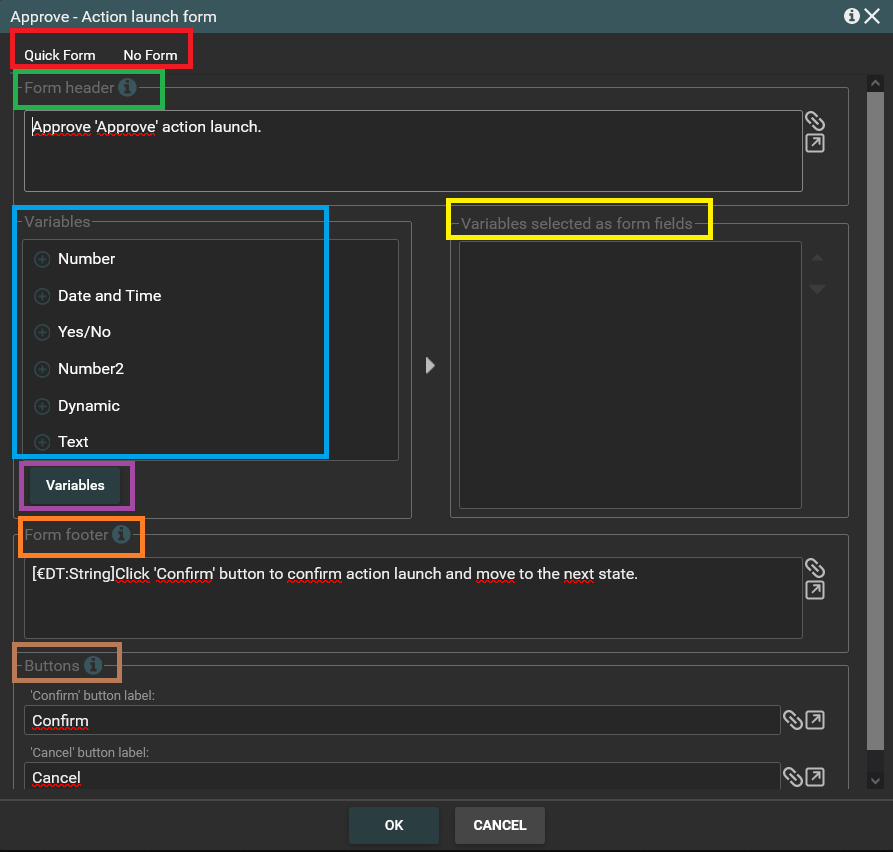Click the info icon beside Buttons section

(93, 665)
